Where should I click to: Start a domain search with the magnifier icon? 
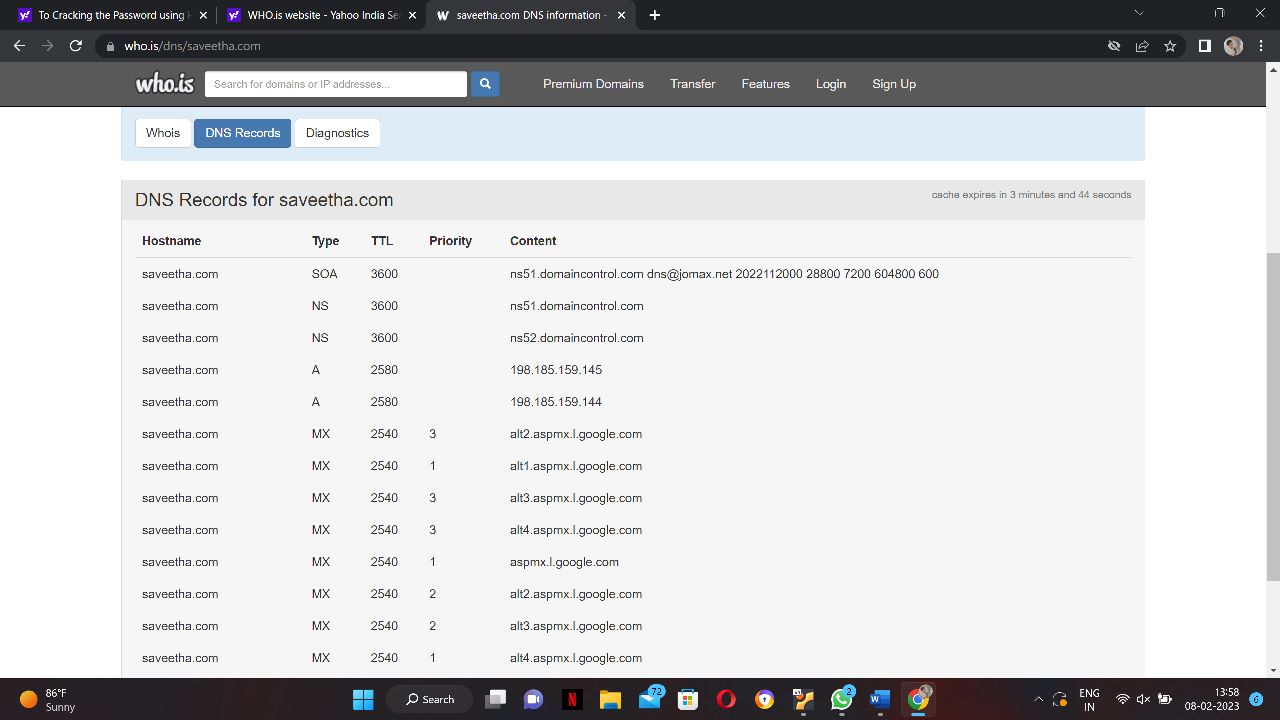coord(484,84)
